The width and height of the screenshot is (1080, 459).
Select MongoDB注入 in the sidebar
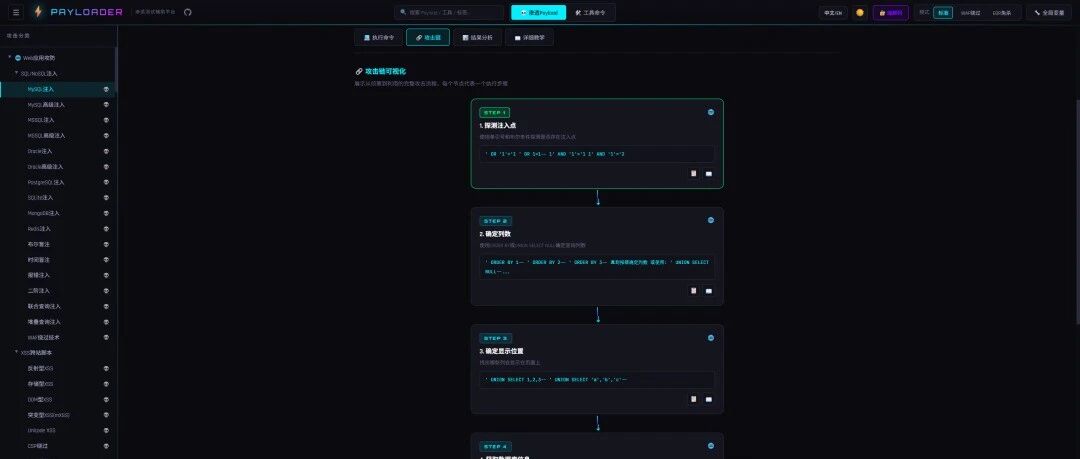tap(43, 213)
